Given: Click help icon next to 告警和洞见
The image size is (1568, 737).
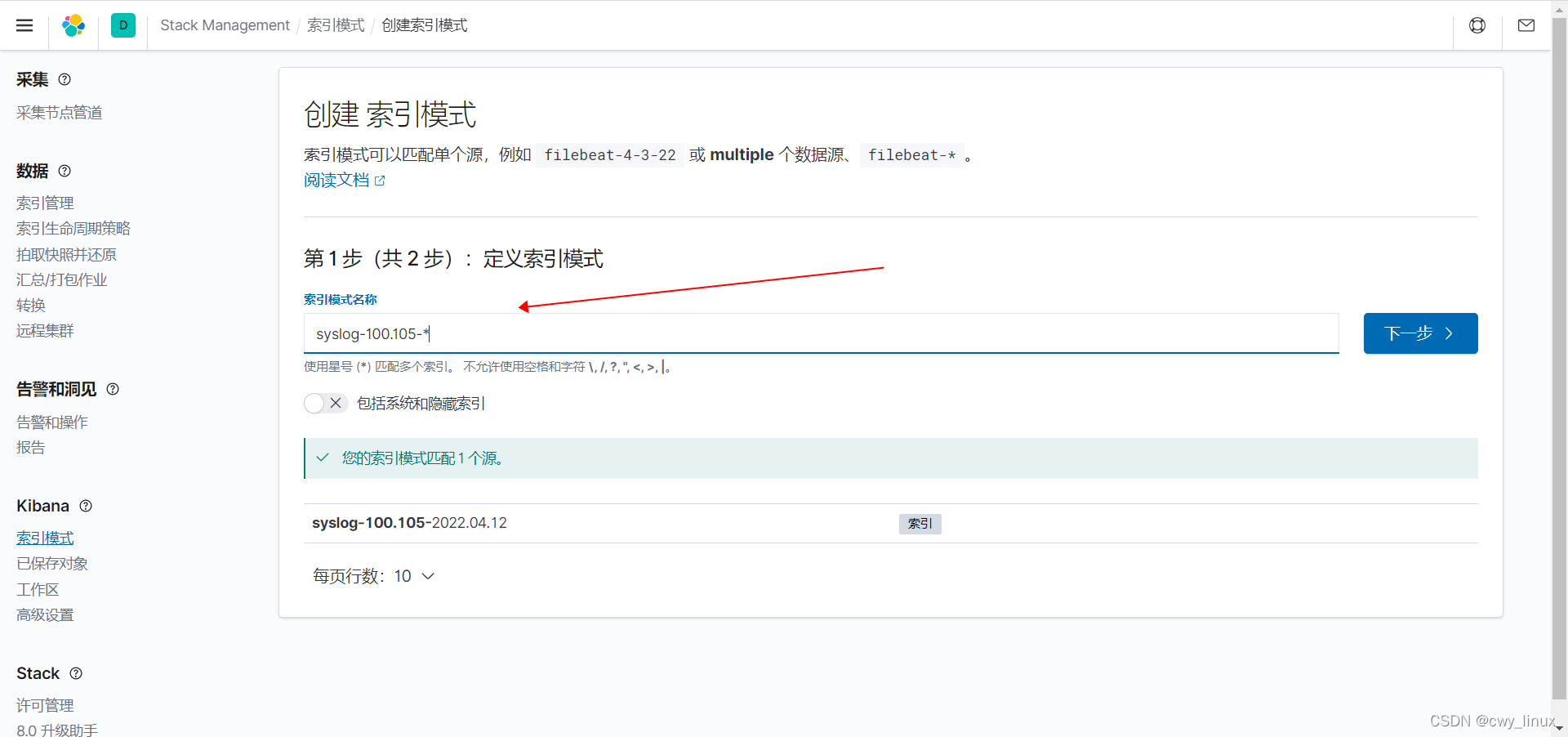Looking at the screenshot, I should 113,389.
